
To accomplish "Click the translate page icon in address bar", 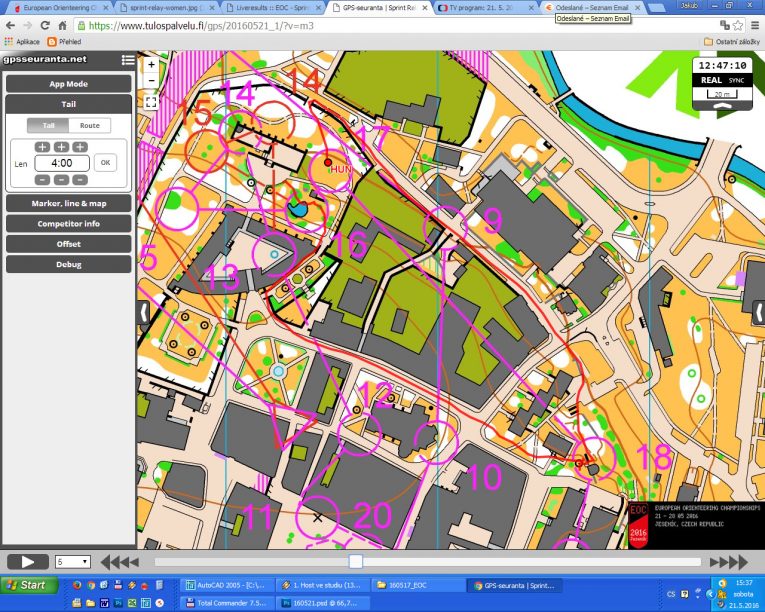I will pyautogui.click(x=725, y=25).
